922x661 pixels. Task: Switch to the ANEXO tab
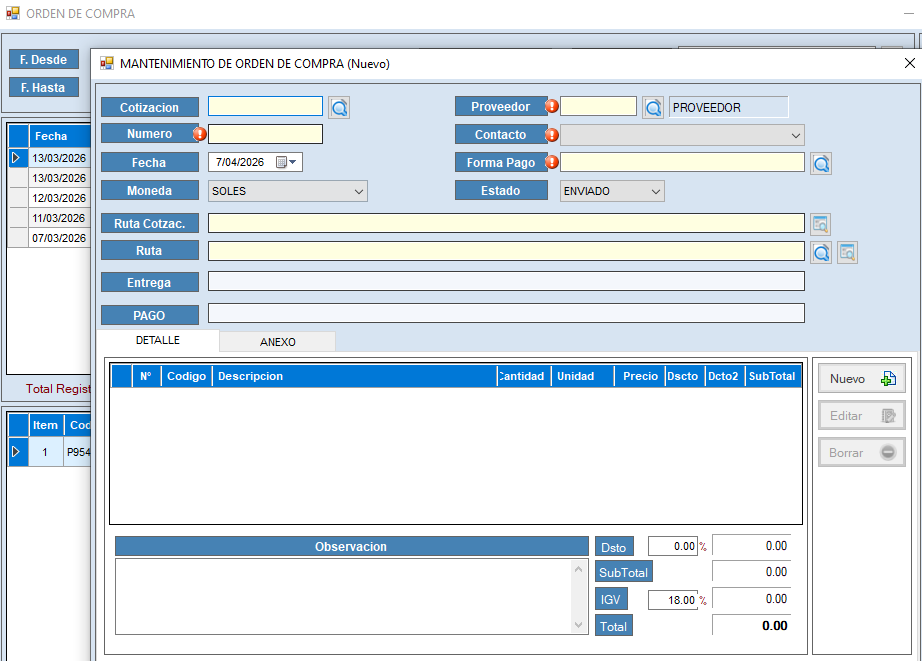click(277, 342)
